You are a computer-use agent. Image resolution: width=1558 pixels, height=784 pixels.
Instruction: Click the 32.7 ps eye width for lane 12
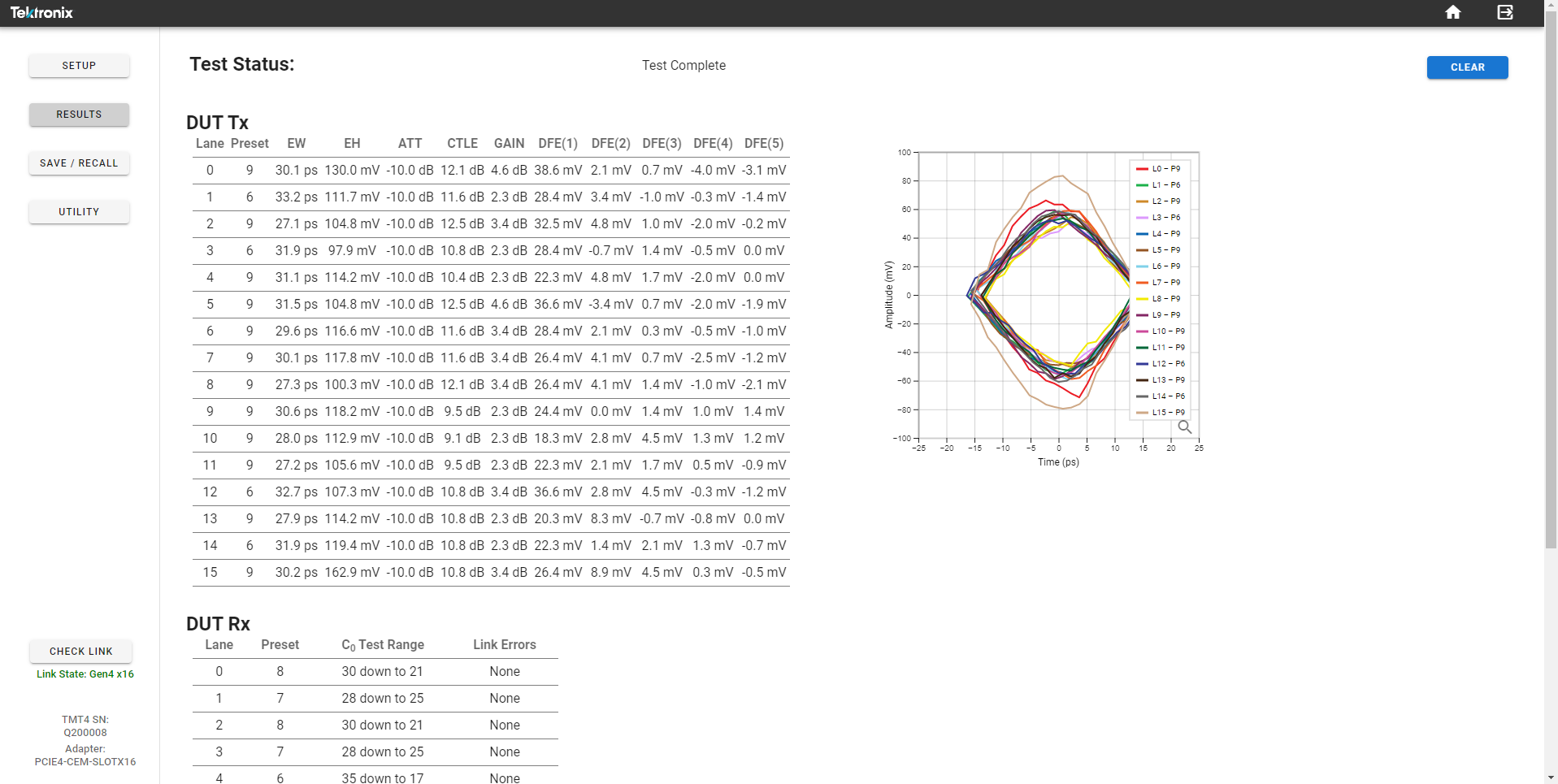click(x=297, y=492)
